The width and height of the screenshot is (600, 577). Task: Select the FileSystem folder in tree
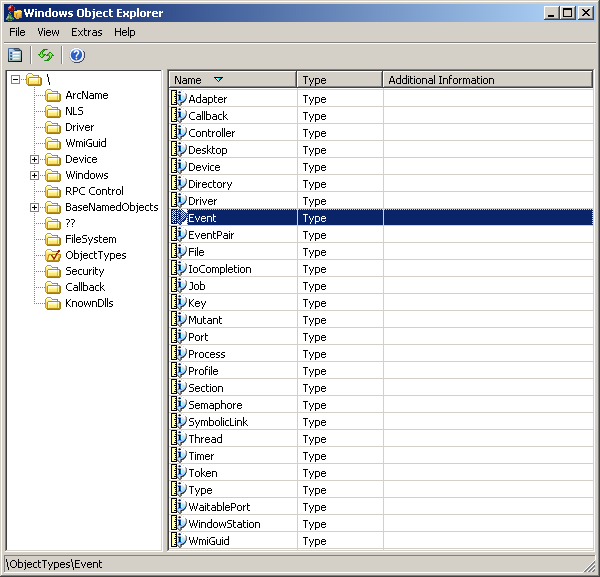point(91,240)
